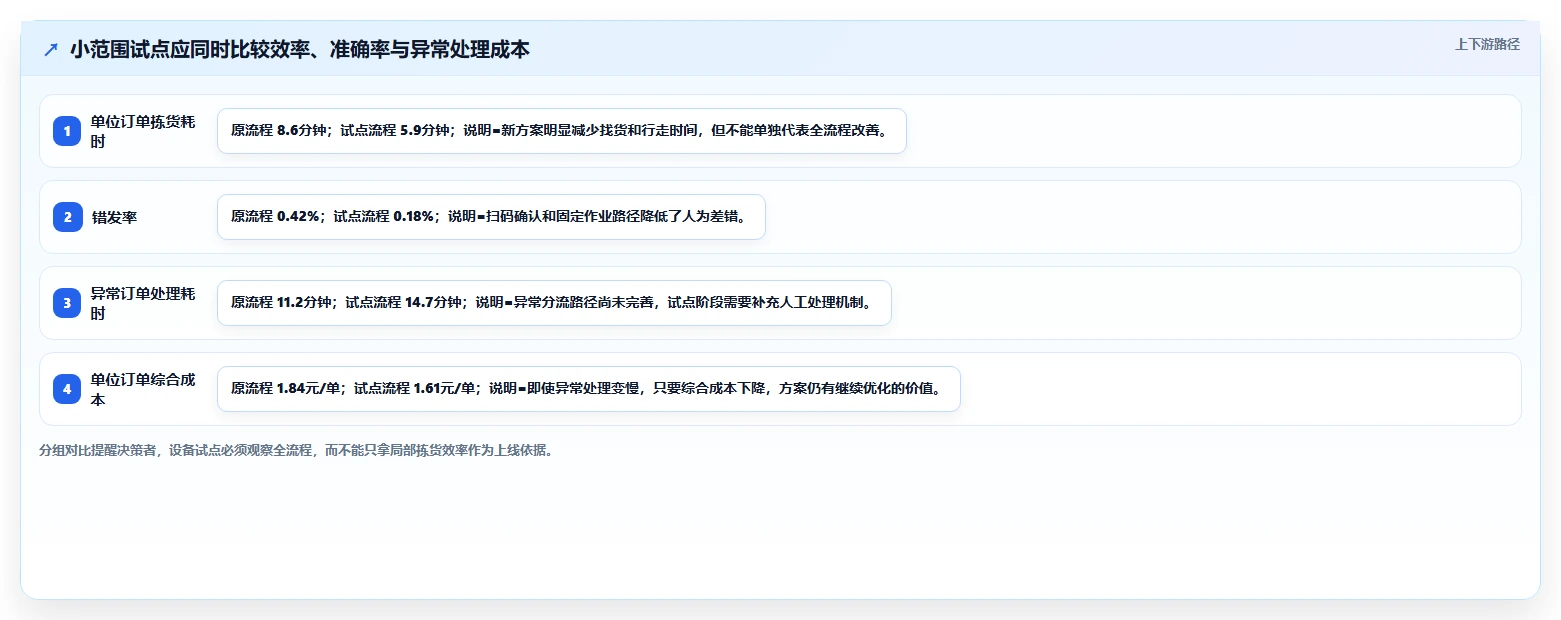Select the number 4 step badge

pos(67,389)
